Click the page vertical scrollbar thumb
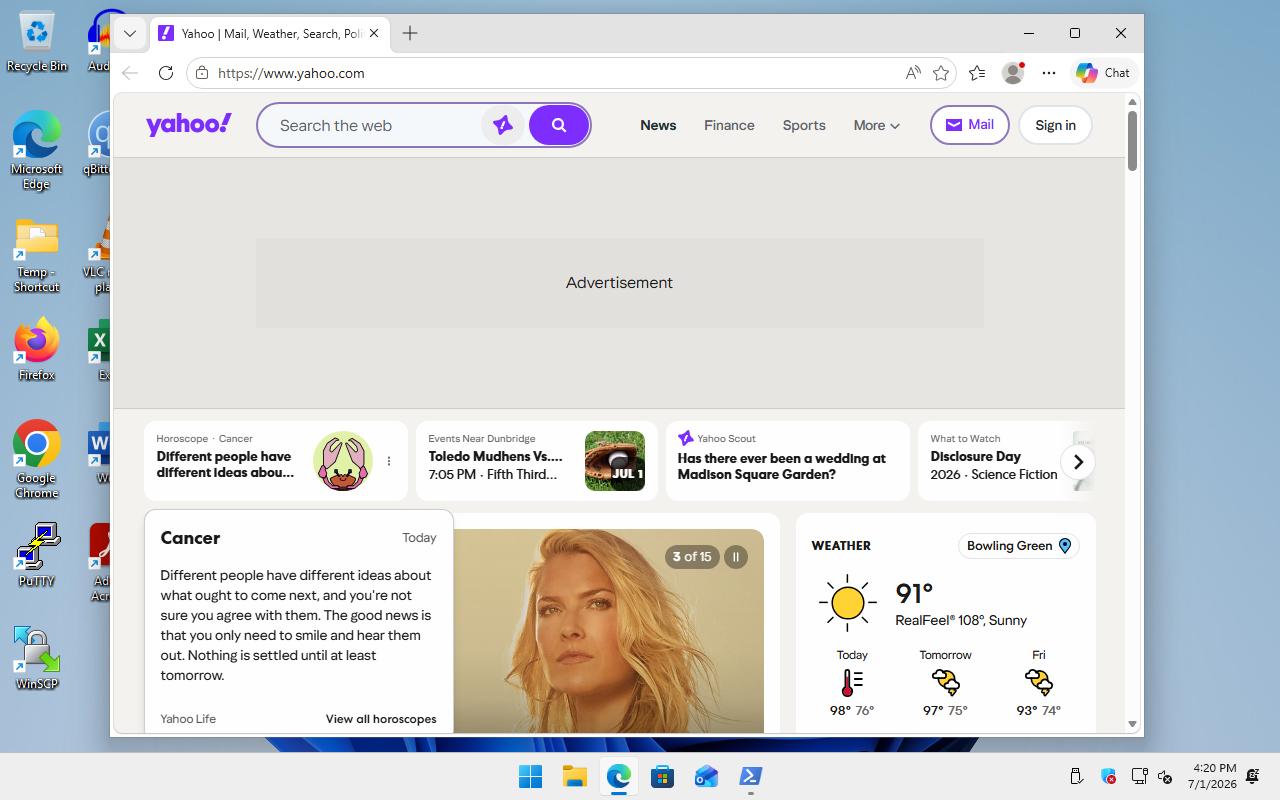 pyautogui.click(x=1132, y=140)
